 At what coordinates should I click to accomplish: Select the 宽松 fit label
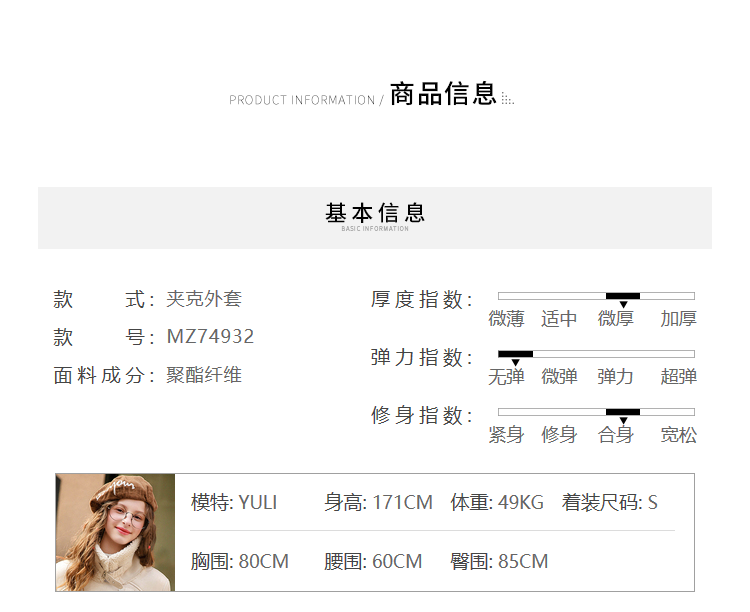pyautogui.click(x=678, y=435)
